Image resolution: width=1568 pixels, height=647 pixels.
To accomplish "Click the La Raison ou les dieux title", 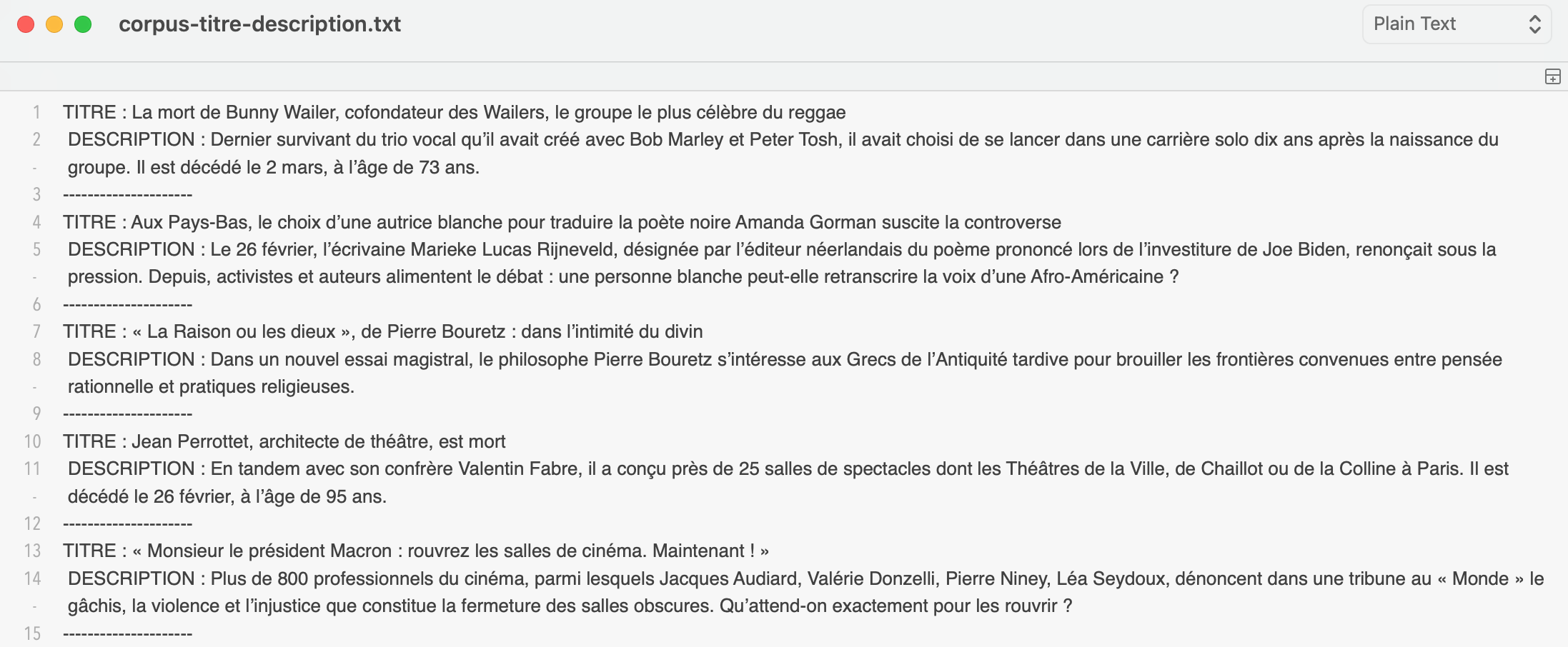I will [x=382, y=331].
